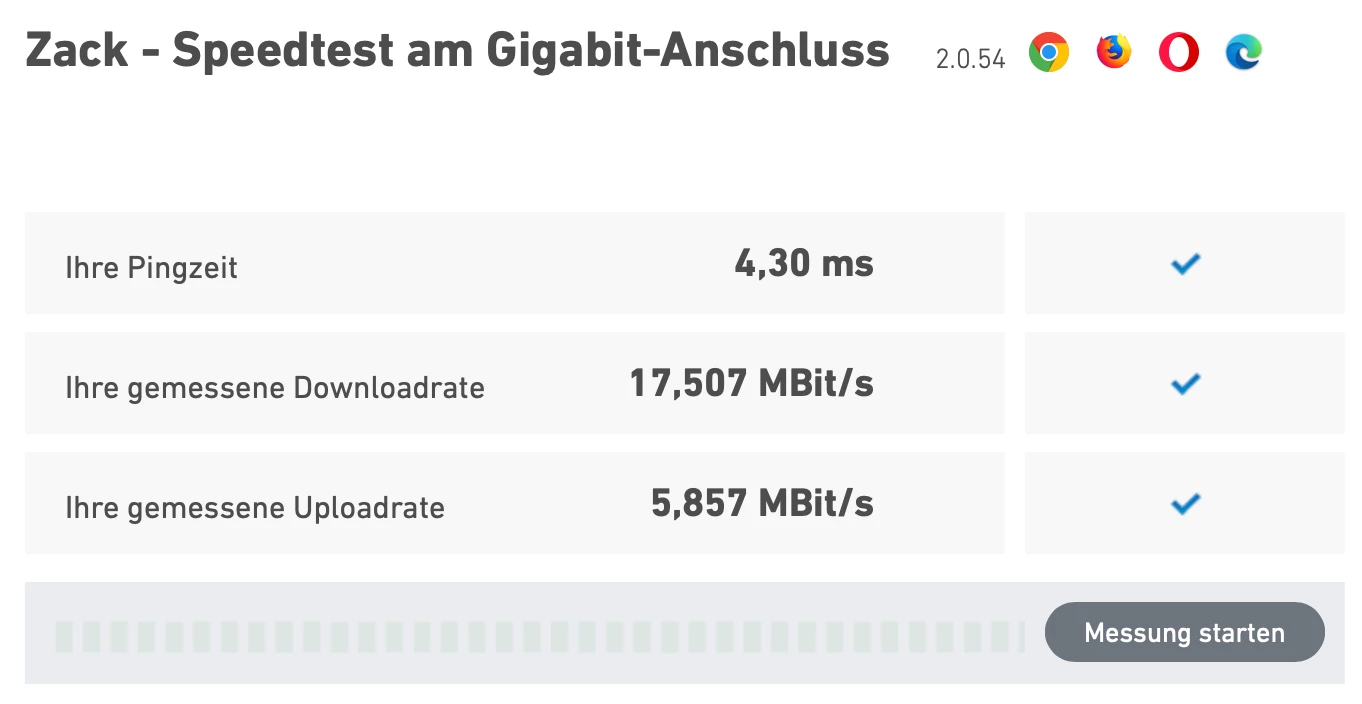Click the Google Chrome browser icon
The height and width of the screenshot is (704, 1362).
(x=1048, y=52)
